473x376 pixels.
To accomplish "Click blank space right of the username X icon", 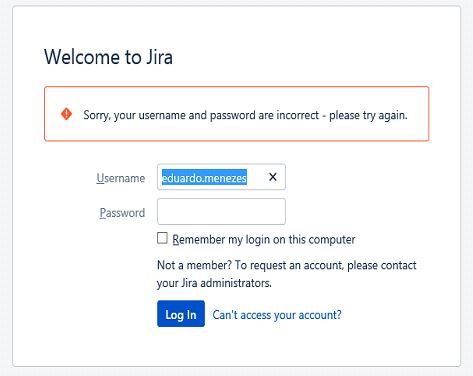I will [281, 177].
